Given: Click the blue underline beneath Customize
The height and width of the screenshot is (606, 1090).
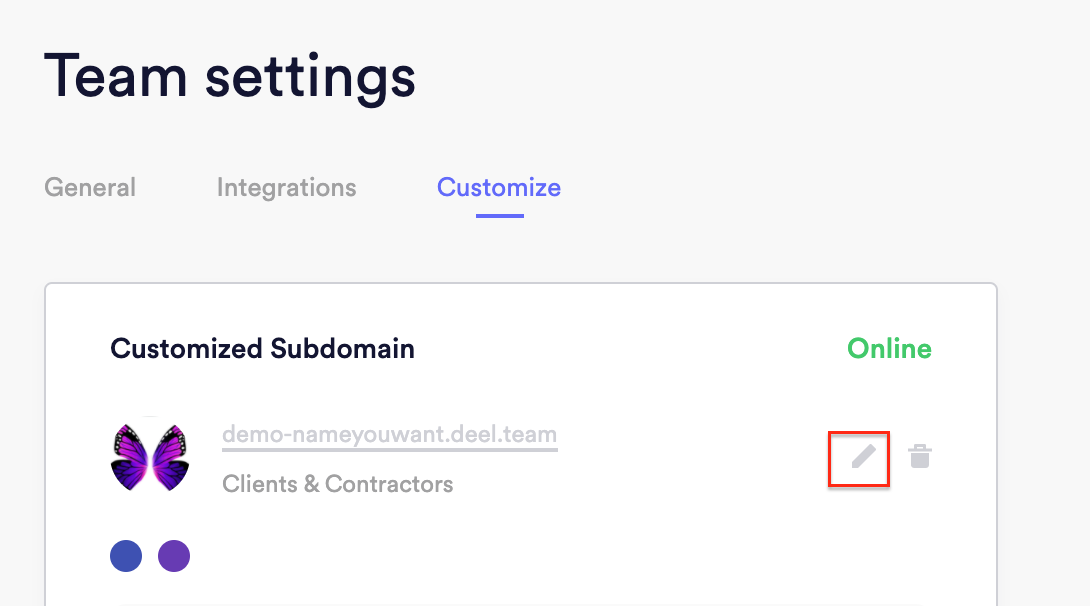Looking at the screenshot, I should [x=500, y=216].
